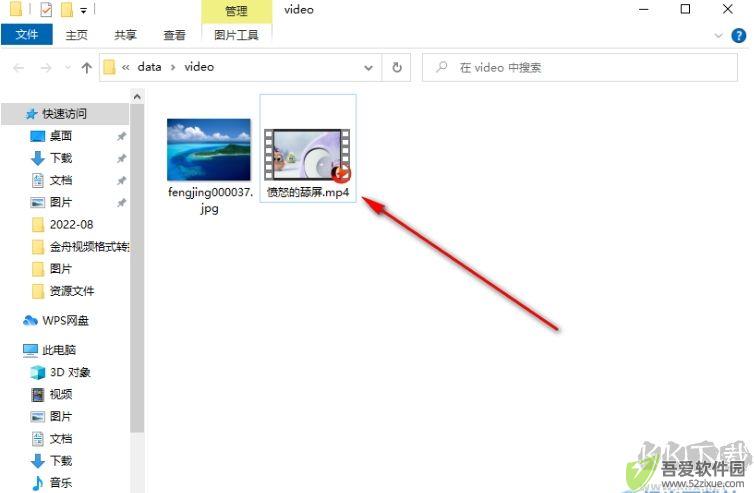This screenshot has width=754, height=493.
Task: Select 此电脑 in navigation pane
Action: [x=59, y=350]
